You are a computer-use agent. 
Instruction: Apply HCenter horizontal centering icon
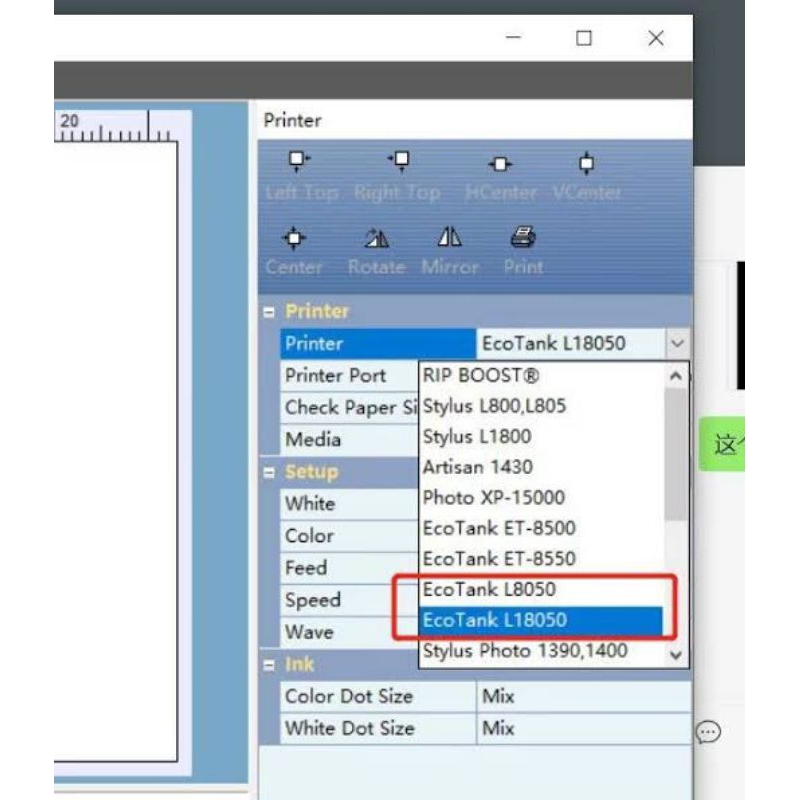pyautogui.click(x=500, y=164)
